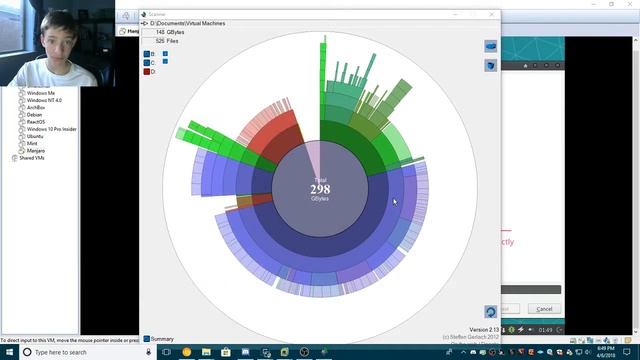Open the Windows Start menu
The height and width of the screenshot is (360, 640).
(9, 352)
